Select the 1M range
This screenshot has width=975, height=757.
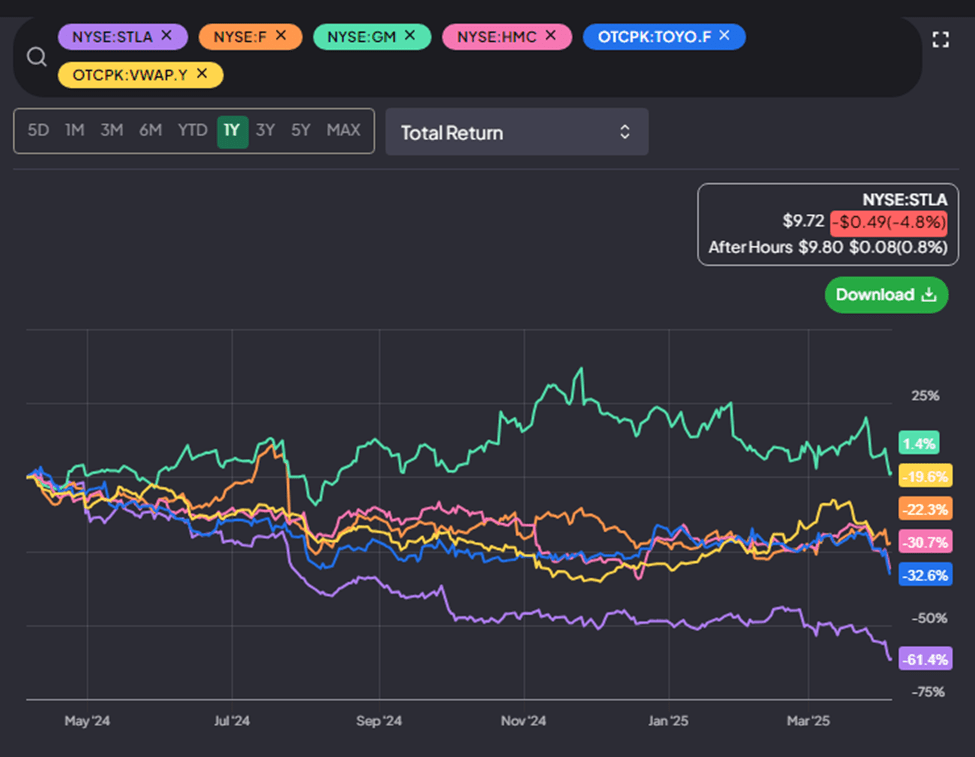(x=74, y=130)
